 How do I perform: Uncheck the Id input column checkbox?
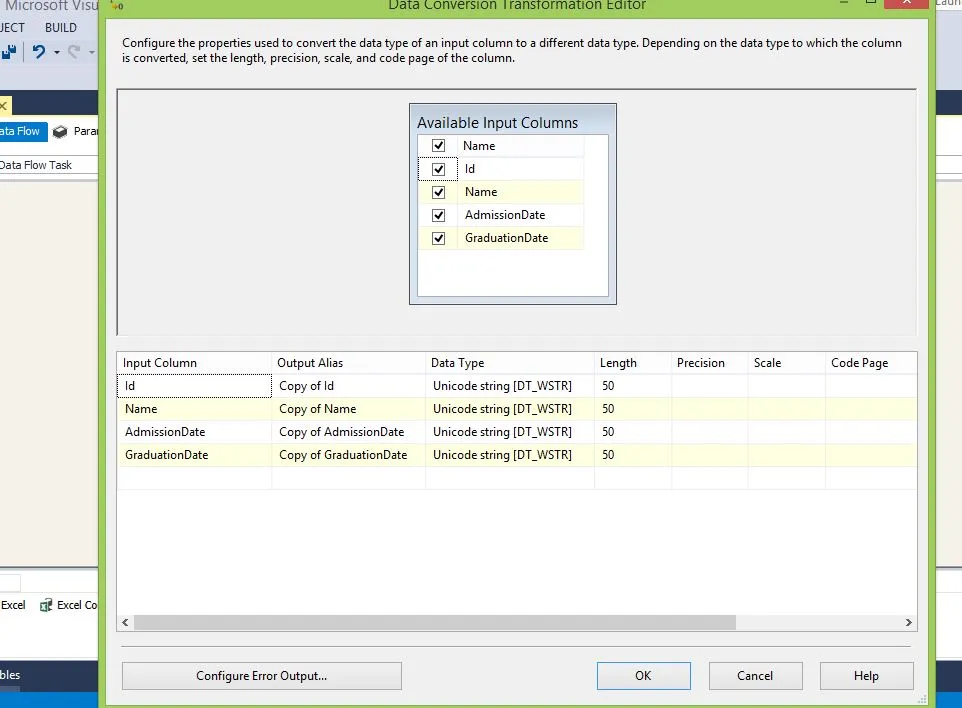click(x=438, y=169)
